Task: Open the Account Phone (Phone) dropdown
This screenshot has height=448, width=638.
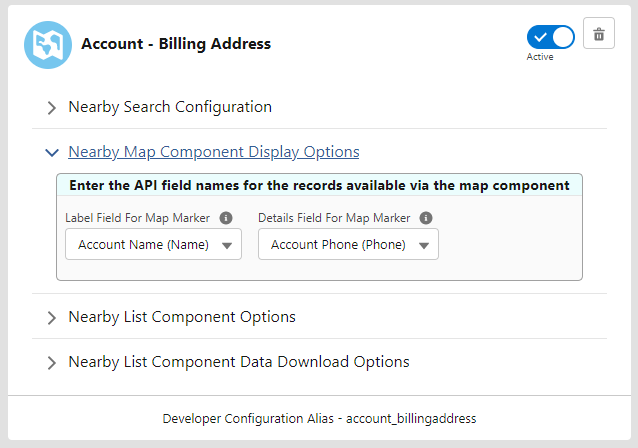Action: click(x=338, y=245)
